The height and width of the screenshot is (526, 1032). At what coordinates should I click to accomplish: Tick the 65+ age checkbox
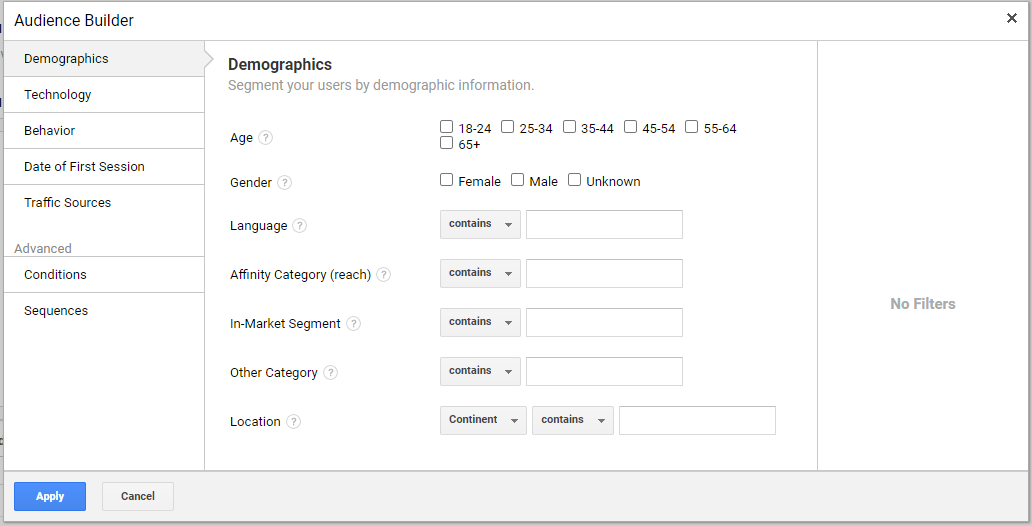pos(447,143)
